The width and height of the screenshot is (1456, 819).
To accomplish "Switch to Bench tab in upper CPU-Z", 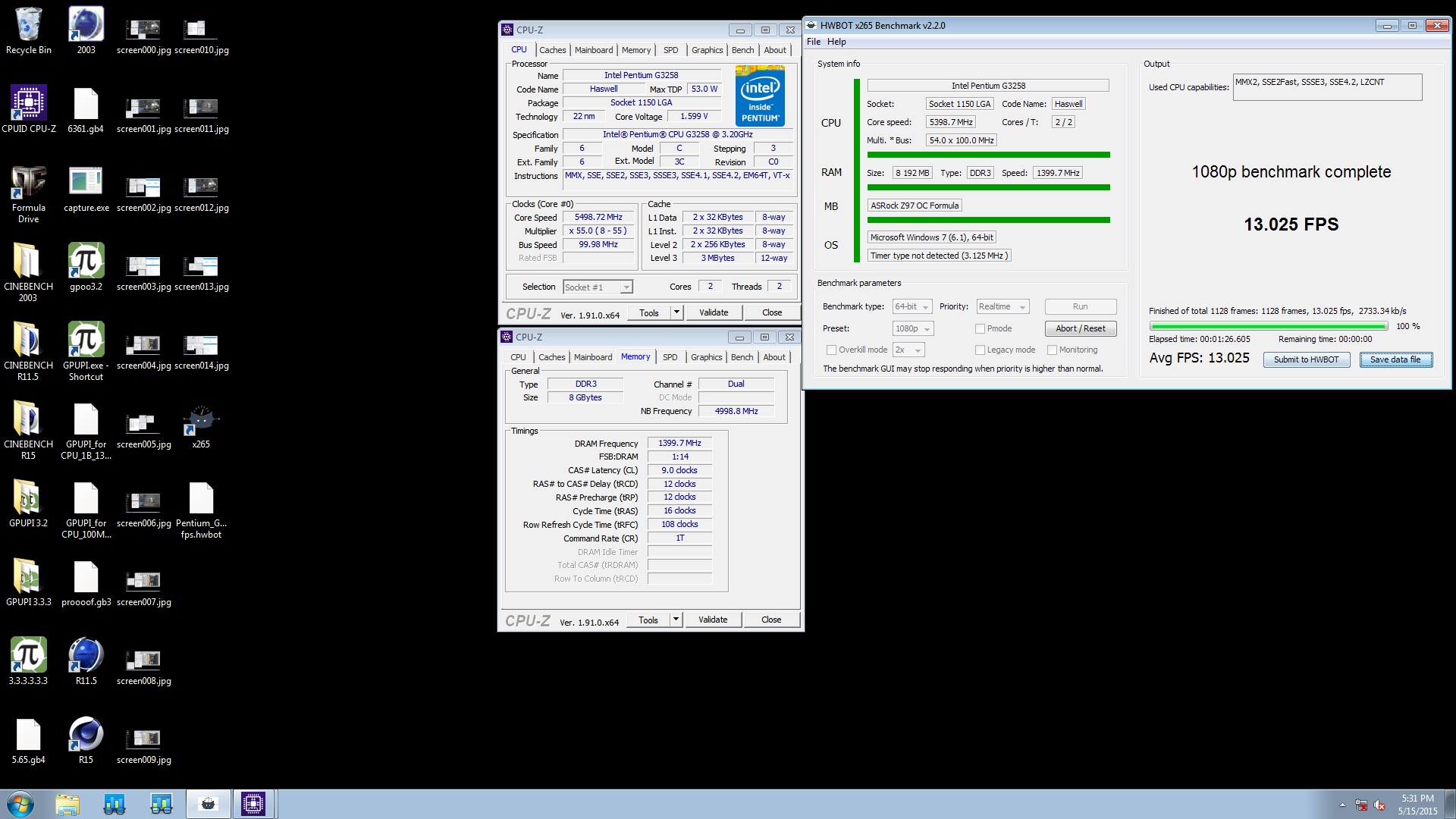I will coord(742,50).
